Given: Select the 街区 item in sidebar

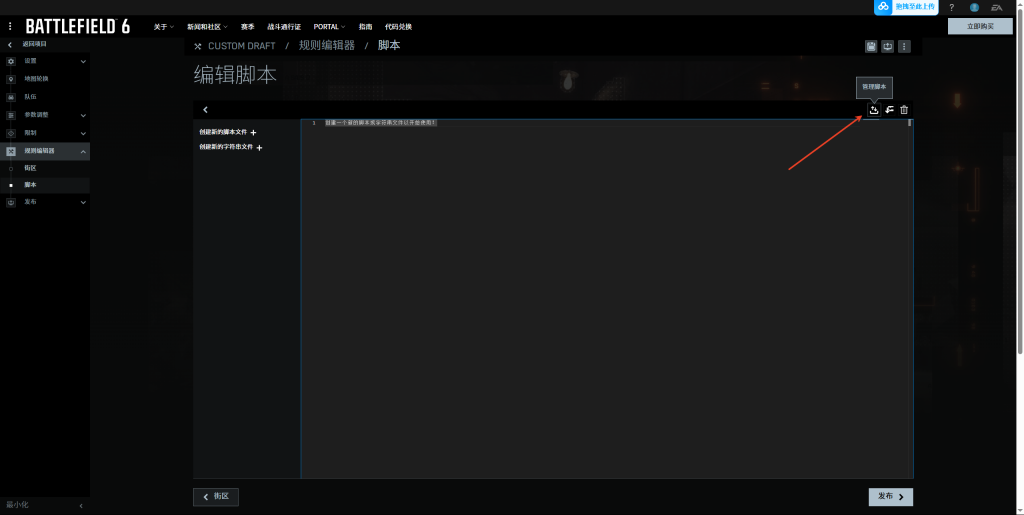Looking at the screenshot, I should point(30,168).
